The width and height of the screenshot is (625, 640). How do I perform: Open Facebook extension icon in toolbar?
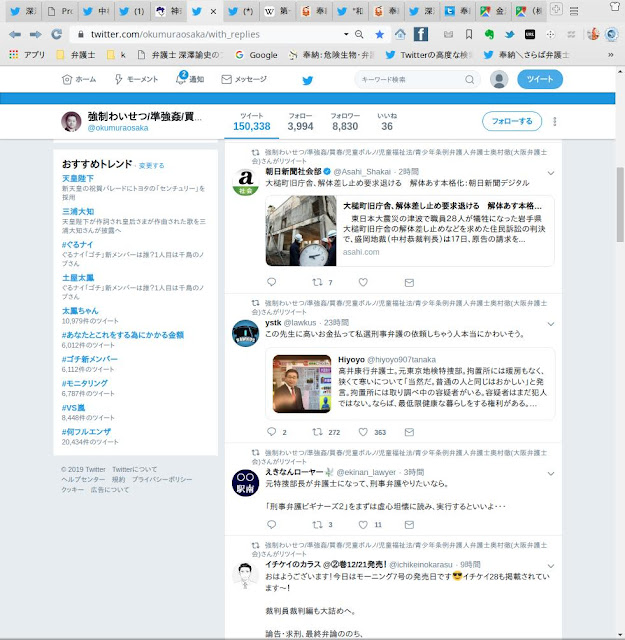pos(421,34)
